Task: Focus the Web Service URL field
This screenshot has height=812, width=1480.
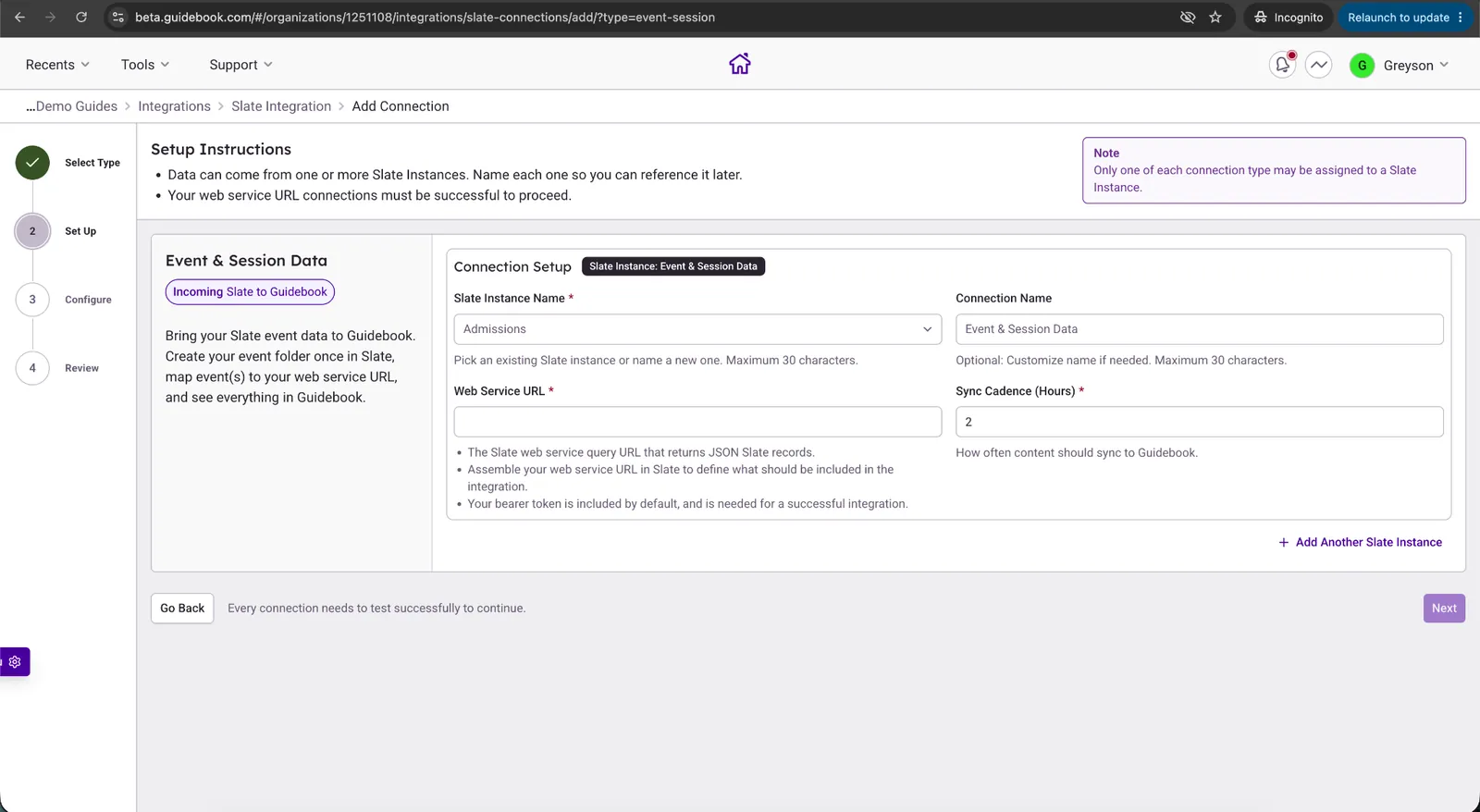Action: pos(697,422)
